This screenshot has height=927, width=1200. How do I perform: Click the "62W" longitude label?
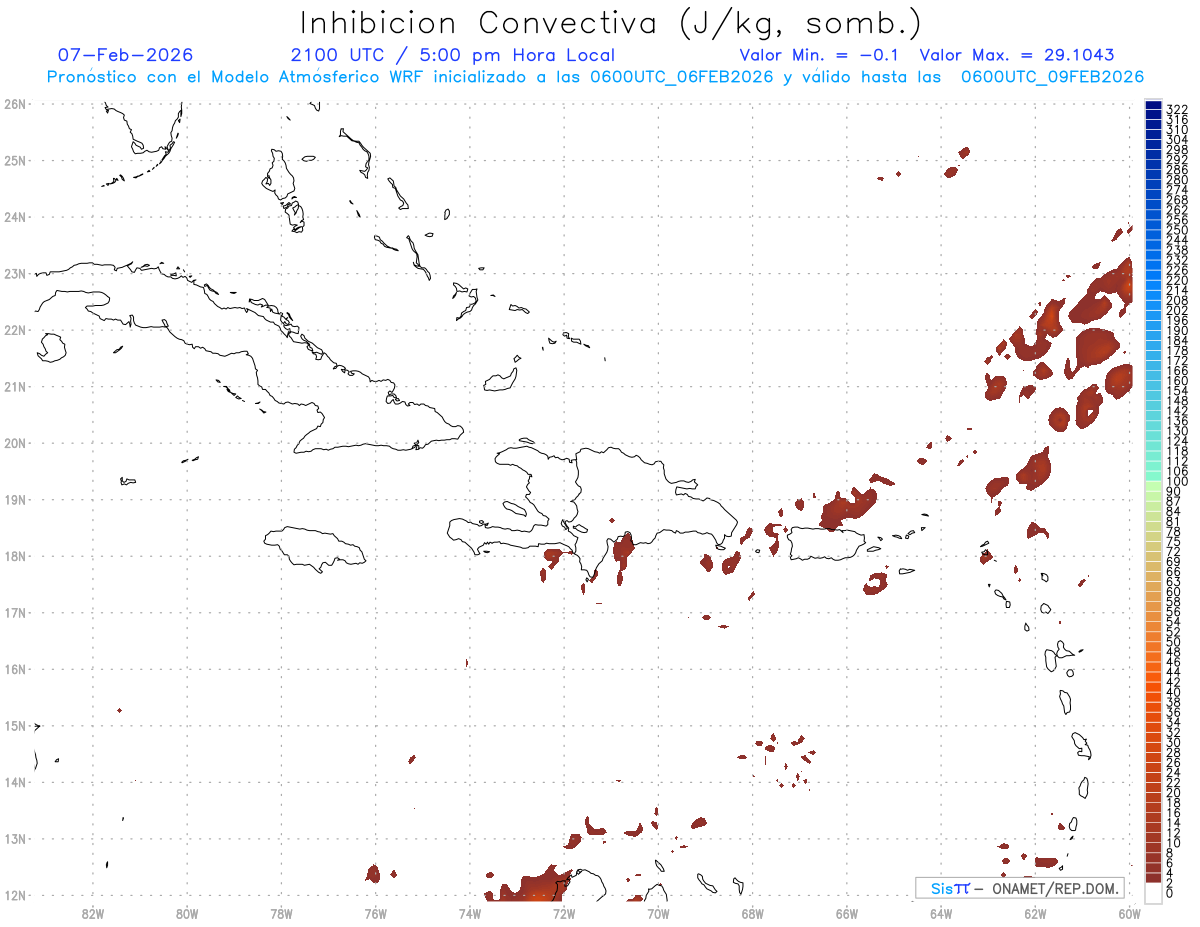(x=1035, y=913)
